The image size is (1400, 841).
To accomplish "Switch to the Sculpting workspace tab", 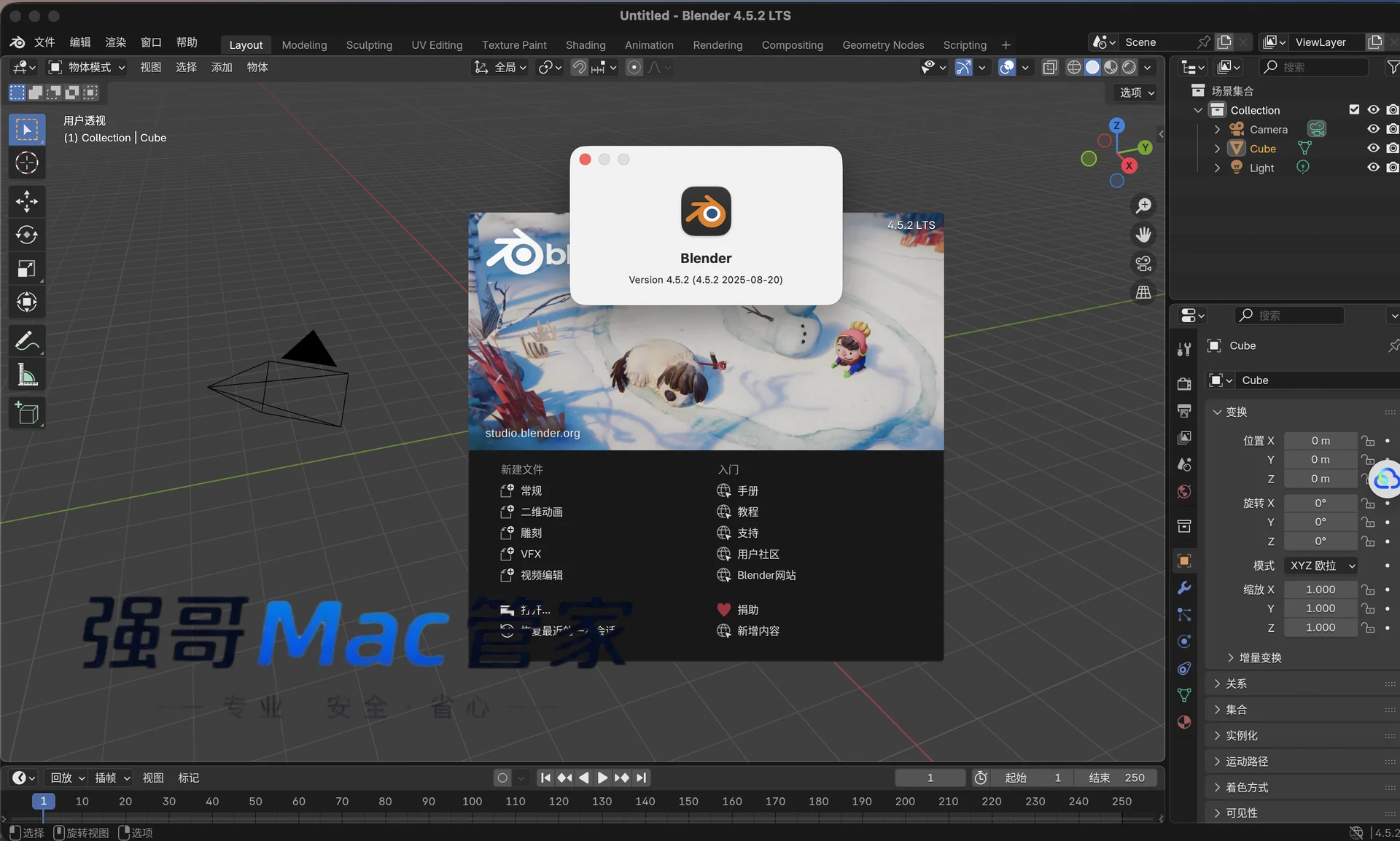I will [x=369, y=44].
